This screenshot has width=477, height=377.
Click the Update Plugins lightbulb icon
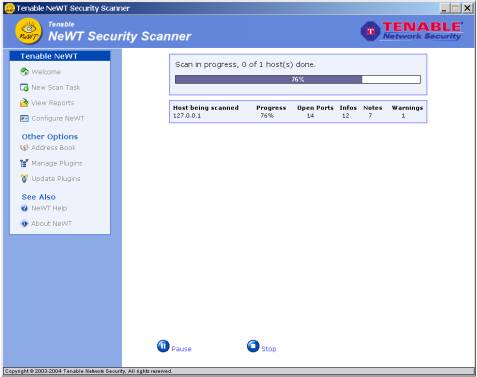(24, 178)
